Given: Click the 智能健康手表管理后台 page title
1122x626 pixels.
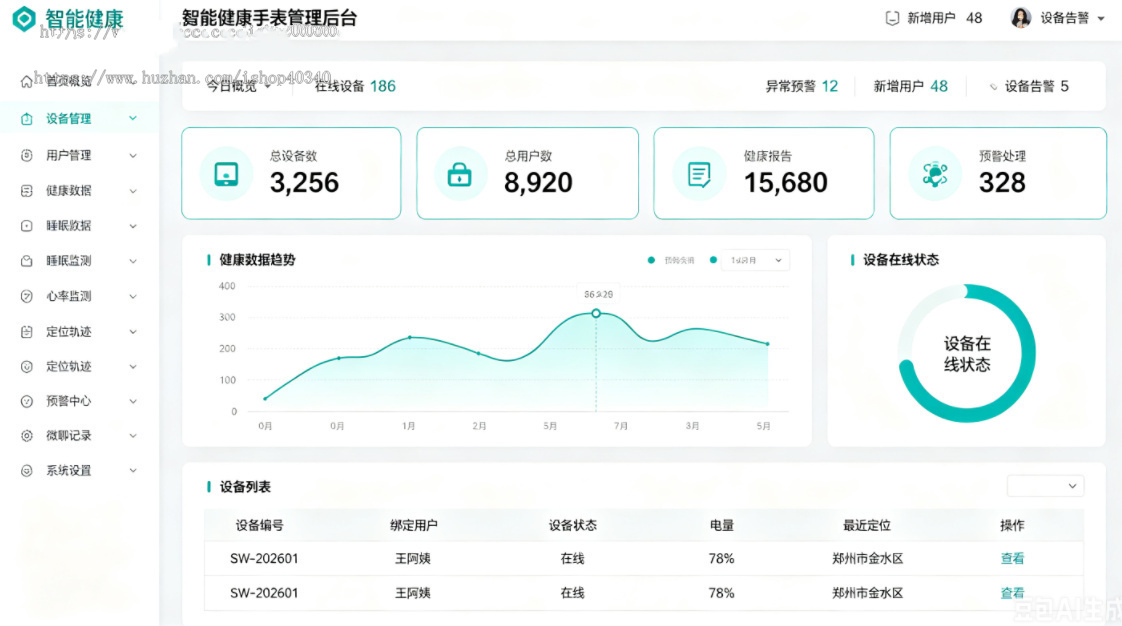Looking at the screenshot, I should (269, 18).
